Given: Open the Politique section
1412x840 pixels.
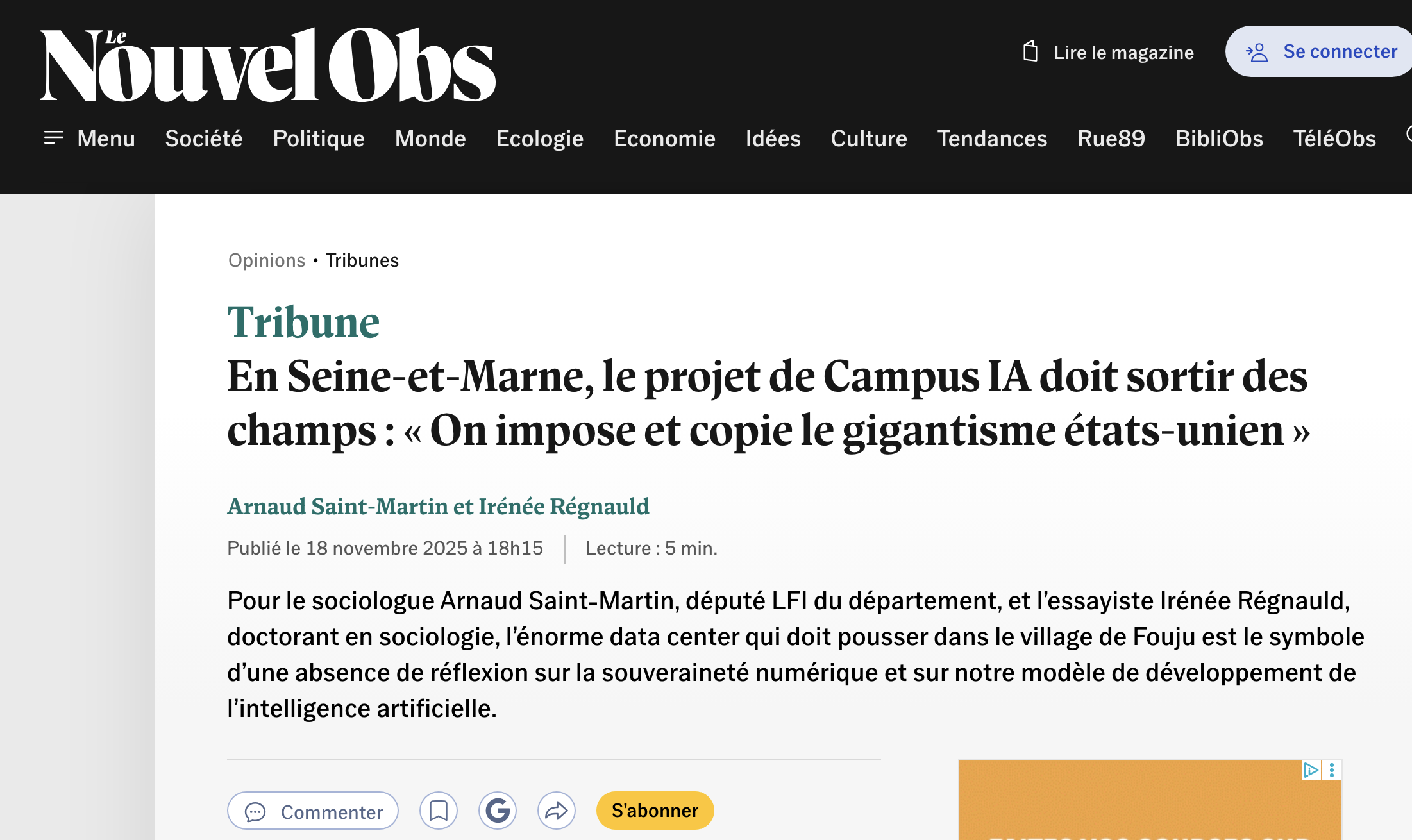Looking at the screenshot, I should [x=319, y=139].
